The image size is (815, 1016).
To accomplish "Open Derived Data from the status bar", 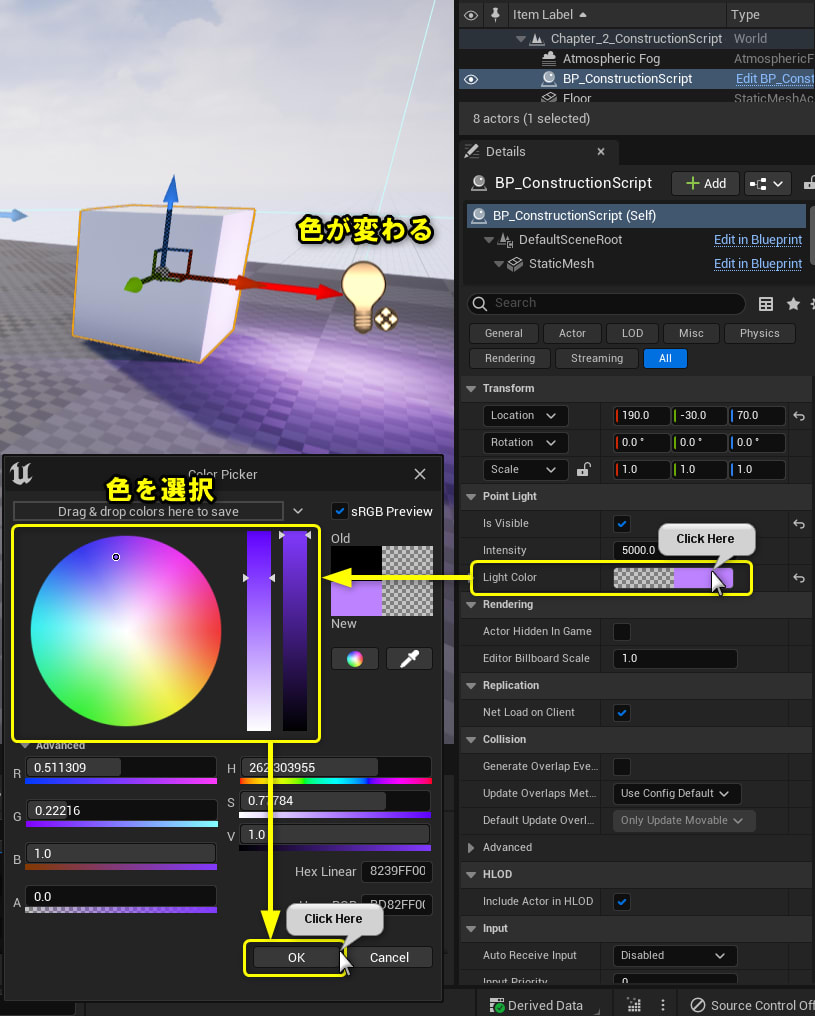I will [x=545, y=1004].
